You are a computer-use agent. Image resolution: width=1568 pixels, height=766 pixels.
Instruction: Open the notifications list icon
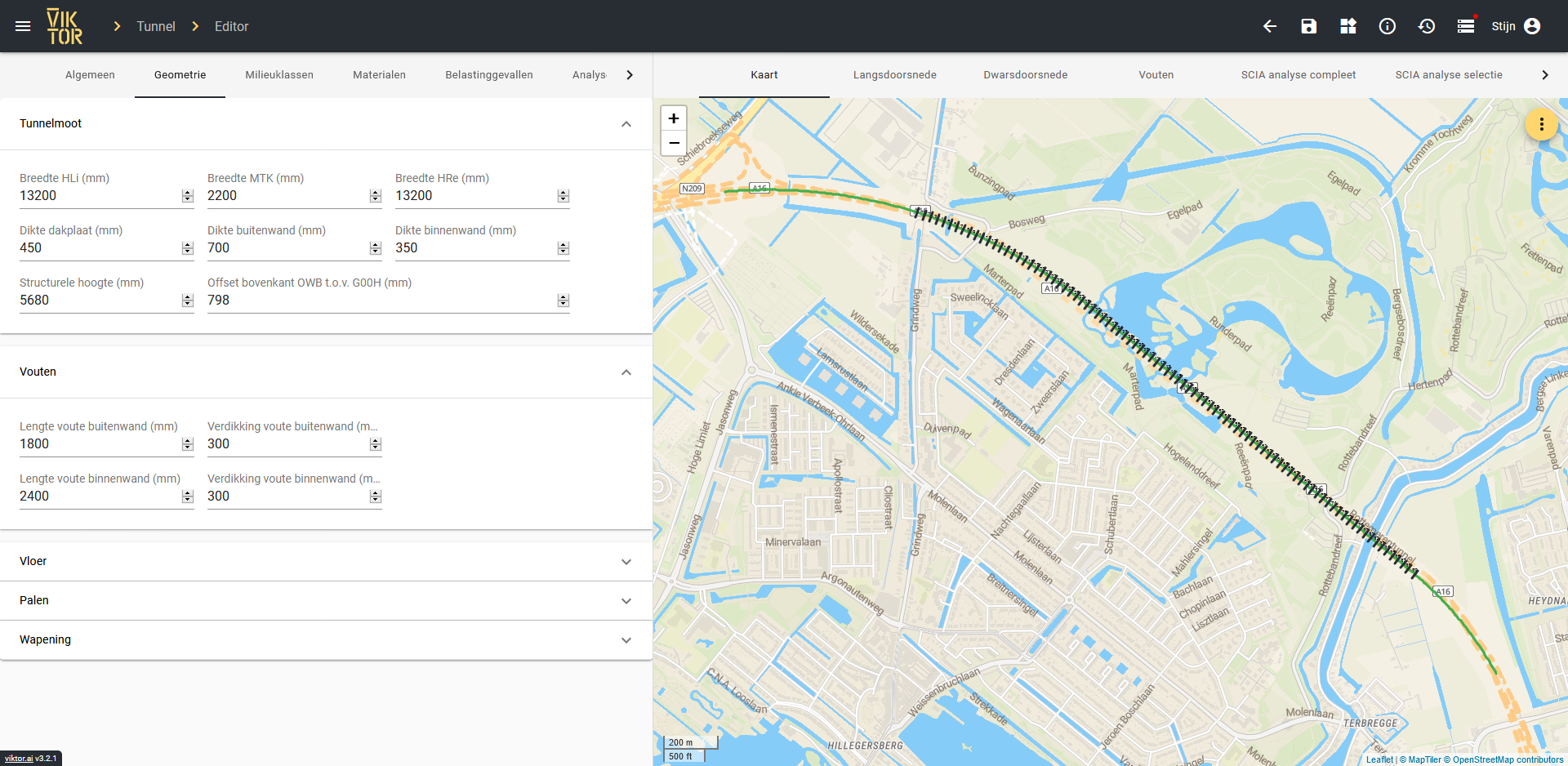(x=1465, y=26)
